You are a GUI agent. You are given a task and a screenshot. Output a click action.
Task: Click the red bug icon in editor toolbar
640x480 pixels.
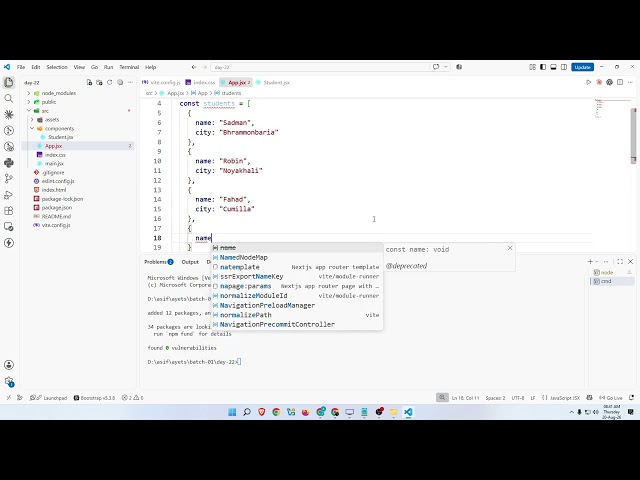599,82
